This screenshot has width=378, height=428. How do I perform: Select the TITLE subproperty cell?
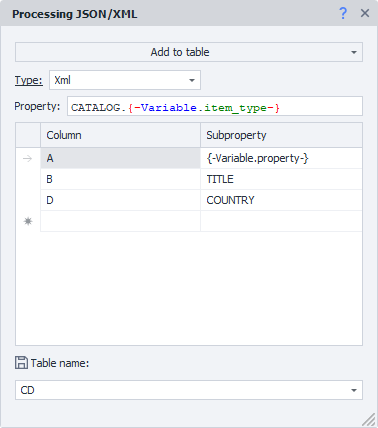pyautogui.click(x=281, y=179)
